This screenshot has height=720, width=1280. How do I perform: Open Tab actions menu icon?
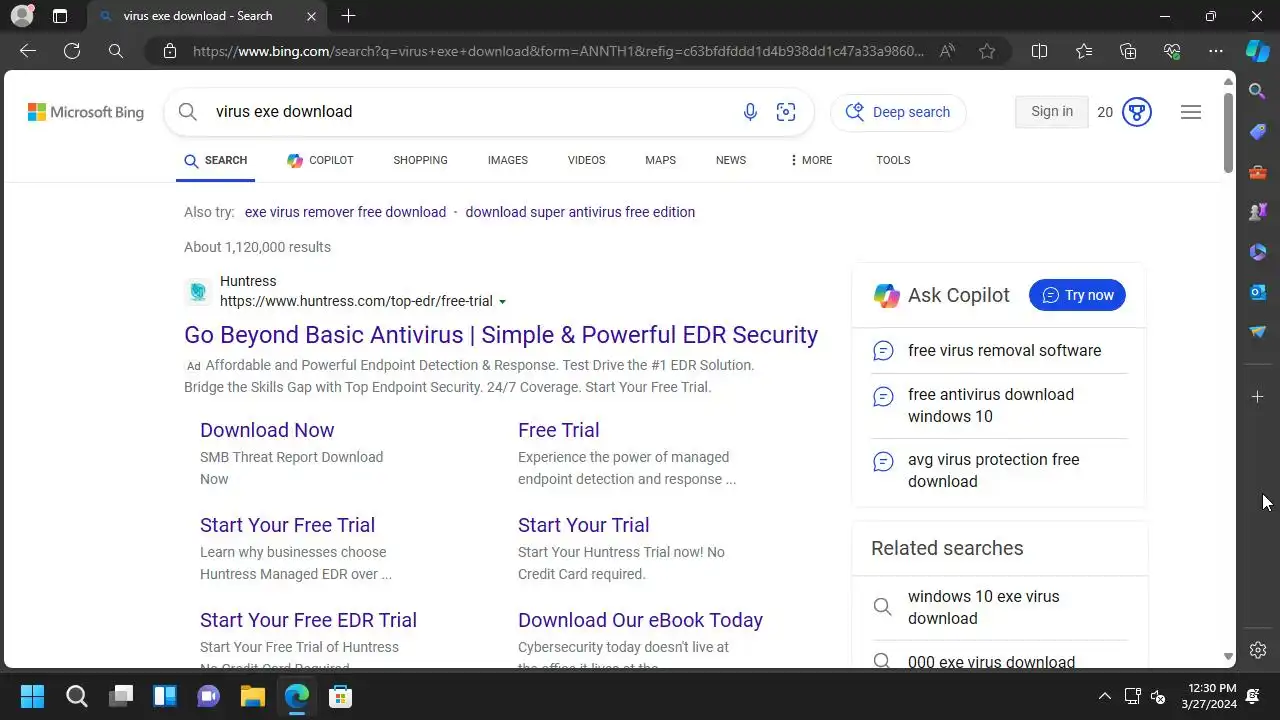click(60, 16)
